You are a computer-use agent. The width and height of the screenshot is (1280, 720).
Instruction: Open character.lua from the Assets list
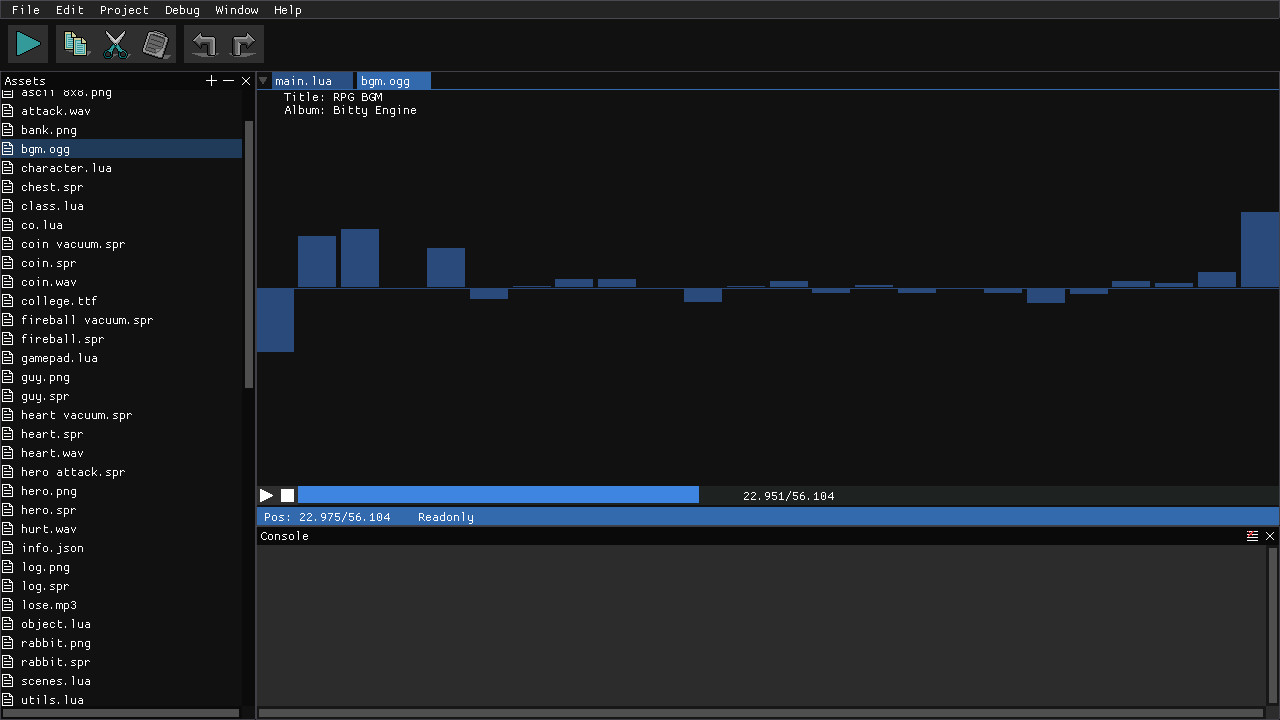(67, 167)
